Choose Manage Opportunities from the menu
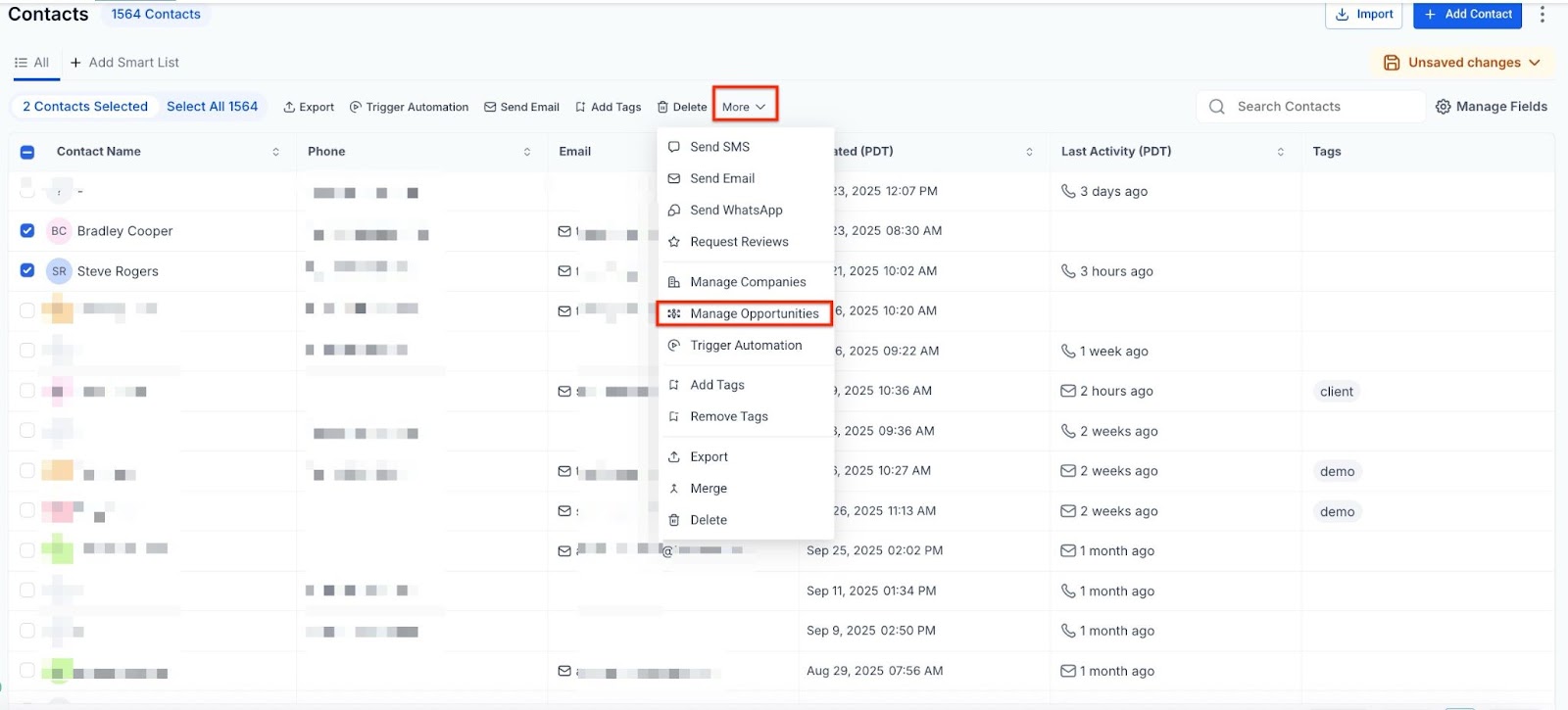Viewport: 1568px width, 710px height. pyautogui.click(x=754, y=313)
